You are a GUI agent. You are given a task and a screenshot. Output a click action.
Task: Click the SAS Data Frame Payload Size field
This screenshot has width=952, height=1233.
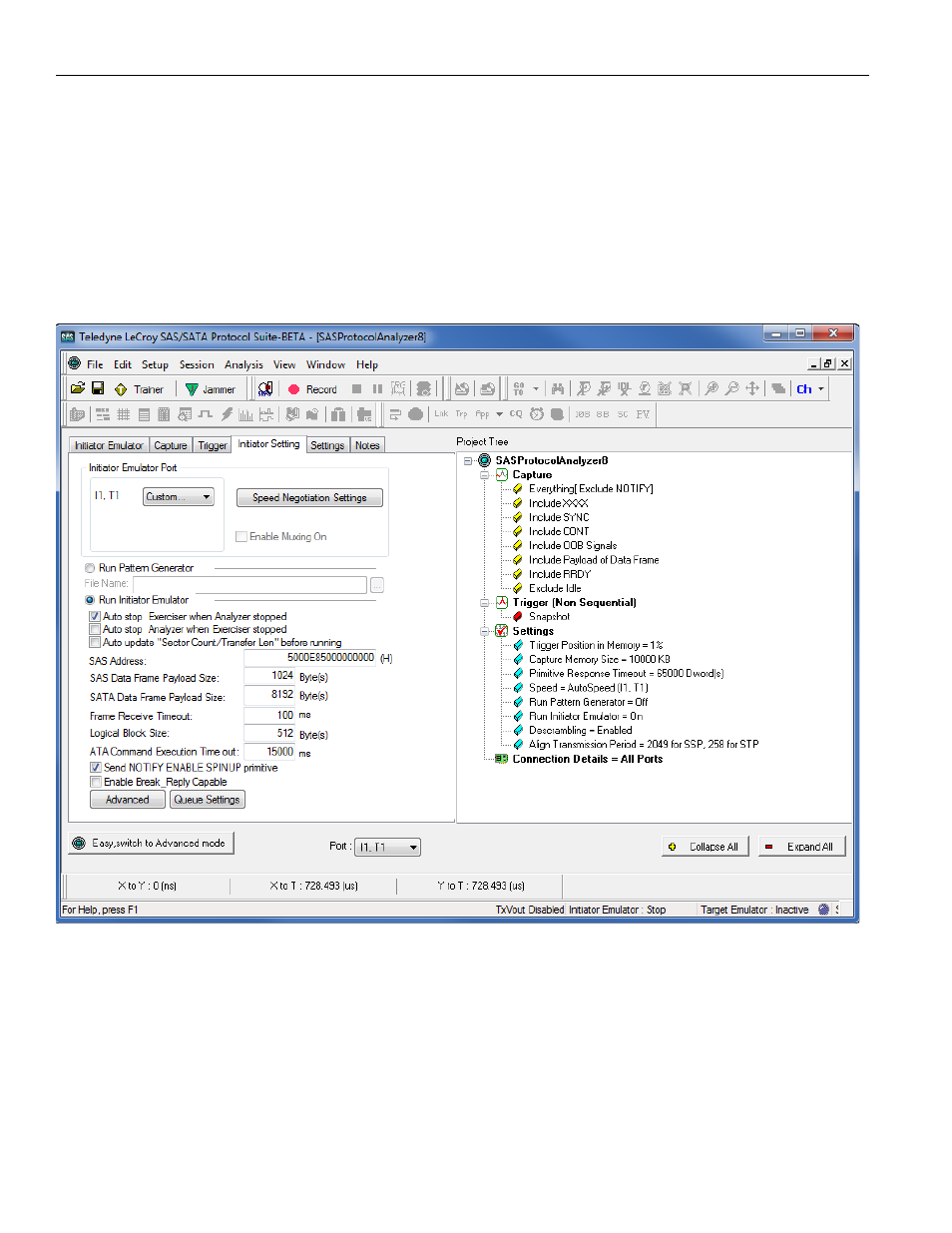[269, 676]
